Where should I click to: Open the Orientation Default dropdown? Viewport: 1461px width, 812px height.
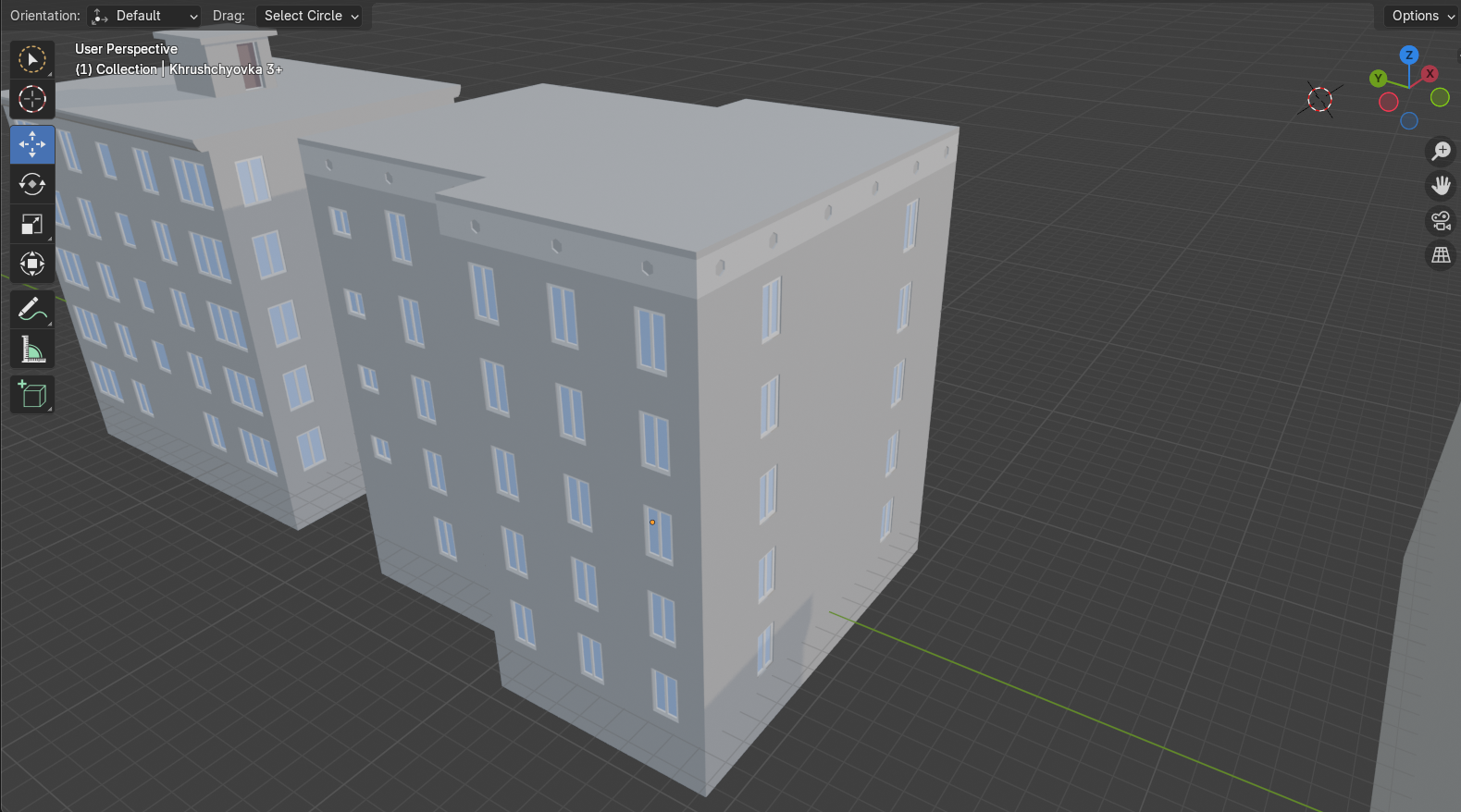(145, 16)
